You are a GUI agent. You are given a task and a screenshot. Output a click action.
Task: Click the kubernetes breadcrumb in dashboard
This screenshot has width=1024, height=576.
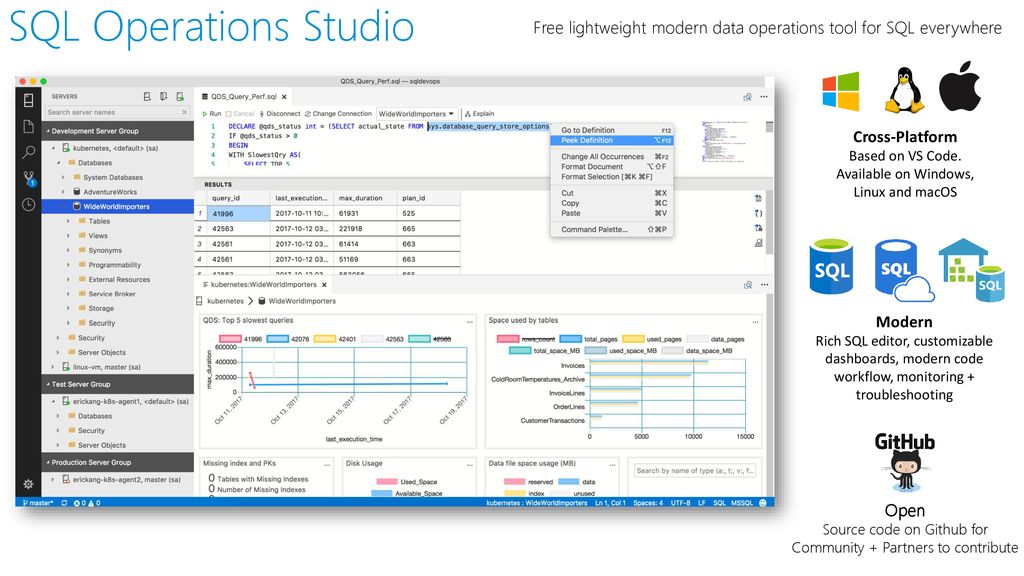coord(225,301)
